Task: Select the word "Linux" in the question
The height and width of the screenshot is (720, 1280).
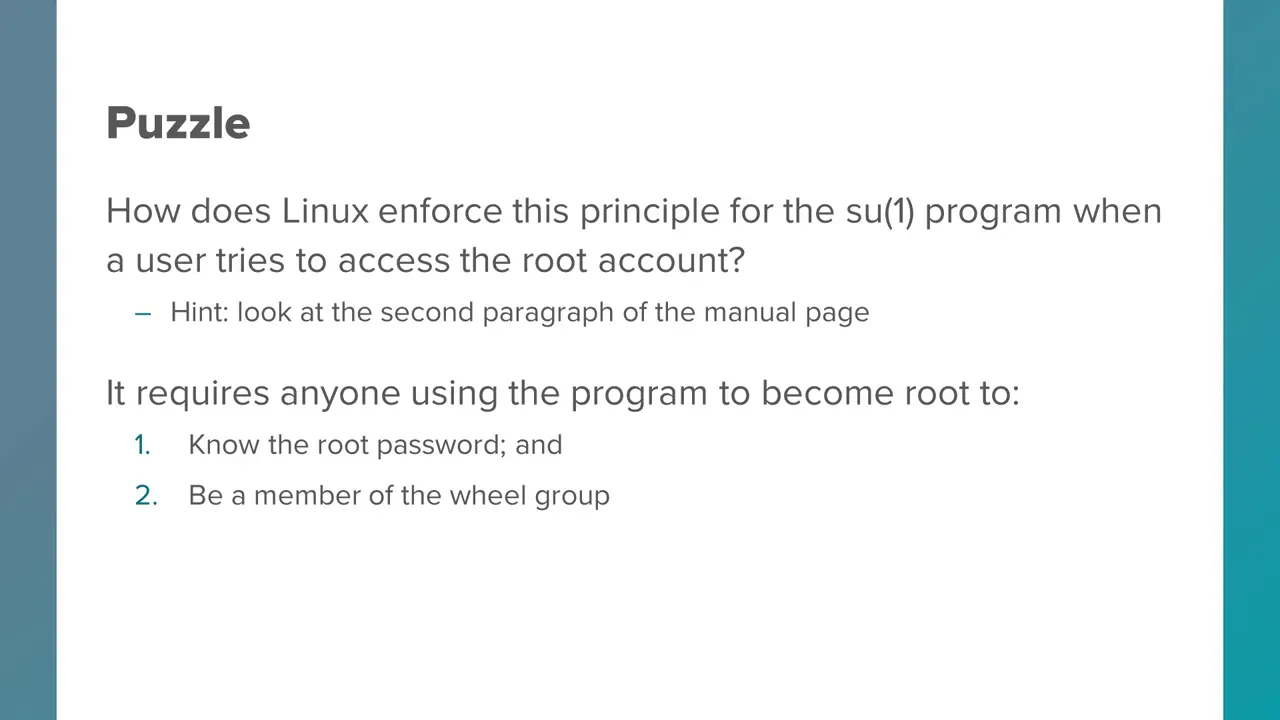Action: tap(325, 211)
